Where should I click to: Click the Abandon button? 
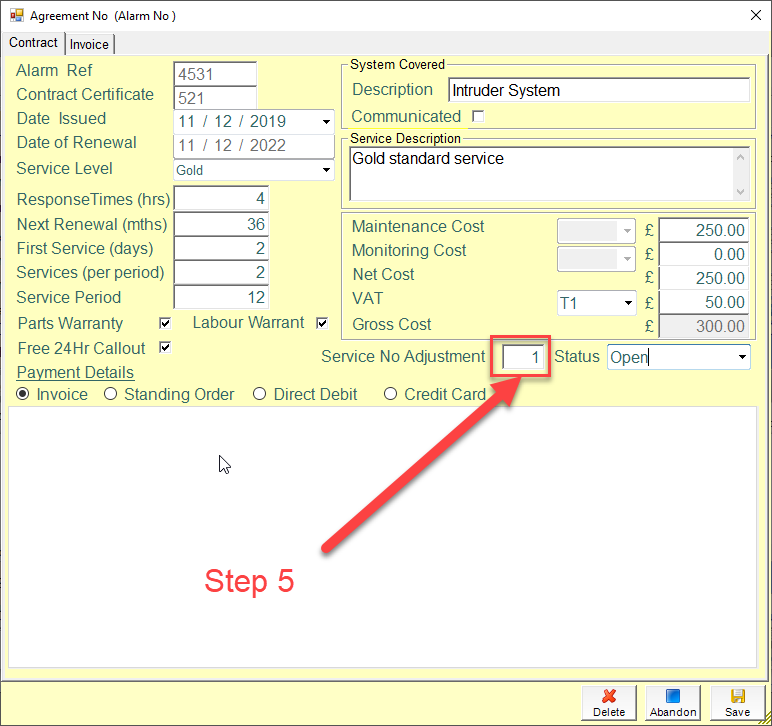coord(673,702)
